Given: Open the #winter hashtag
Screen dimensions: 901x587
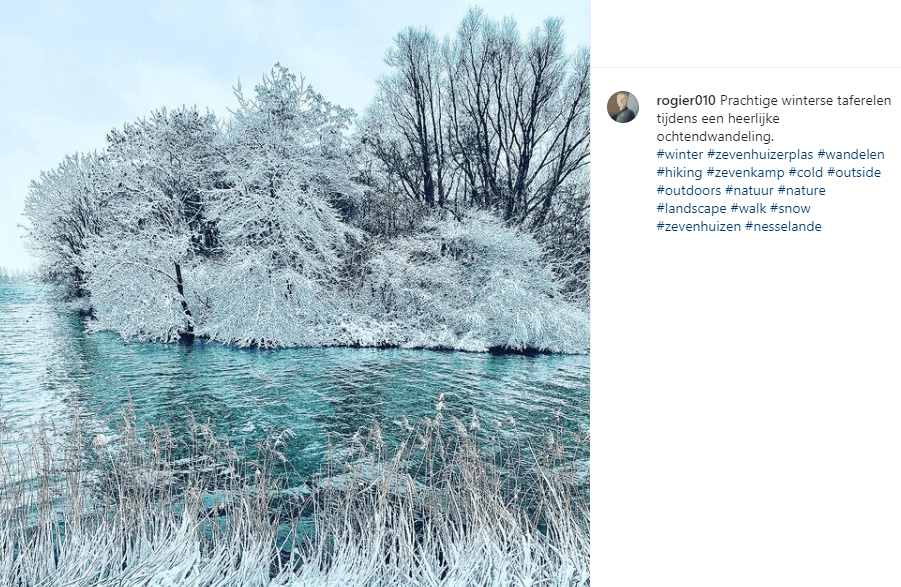Looking at the screenshot, I should tap(680, 155).
